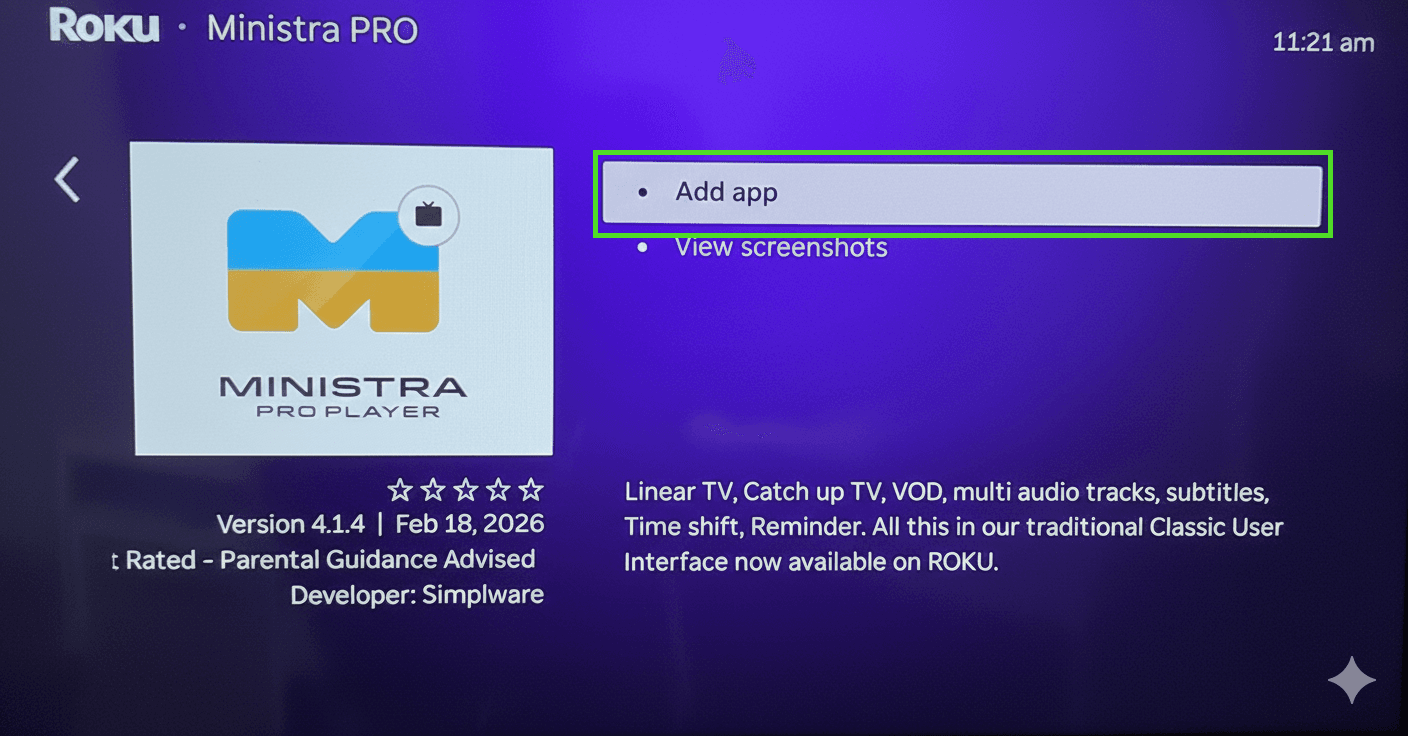Click the Version 4.1.4 label
Image resolution: width=1408 pixels, height=736 pixels.
290,524
